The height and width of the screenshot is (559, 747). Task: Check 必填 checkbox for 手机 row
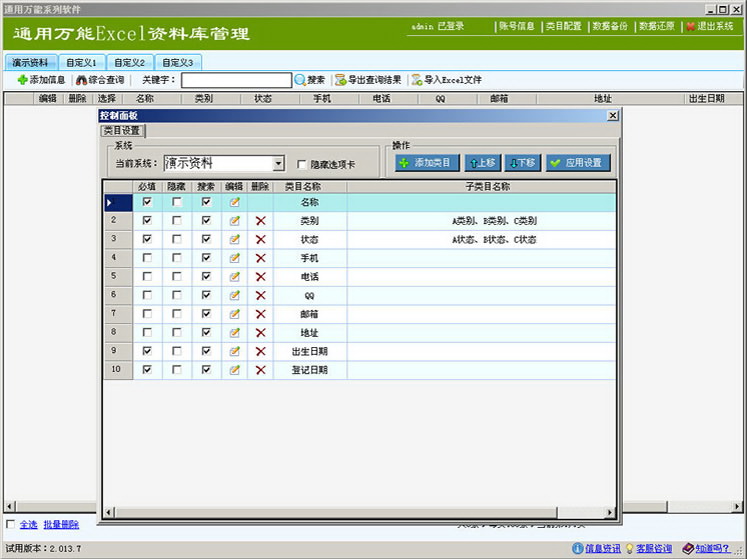147,257
